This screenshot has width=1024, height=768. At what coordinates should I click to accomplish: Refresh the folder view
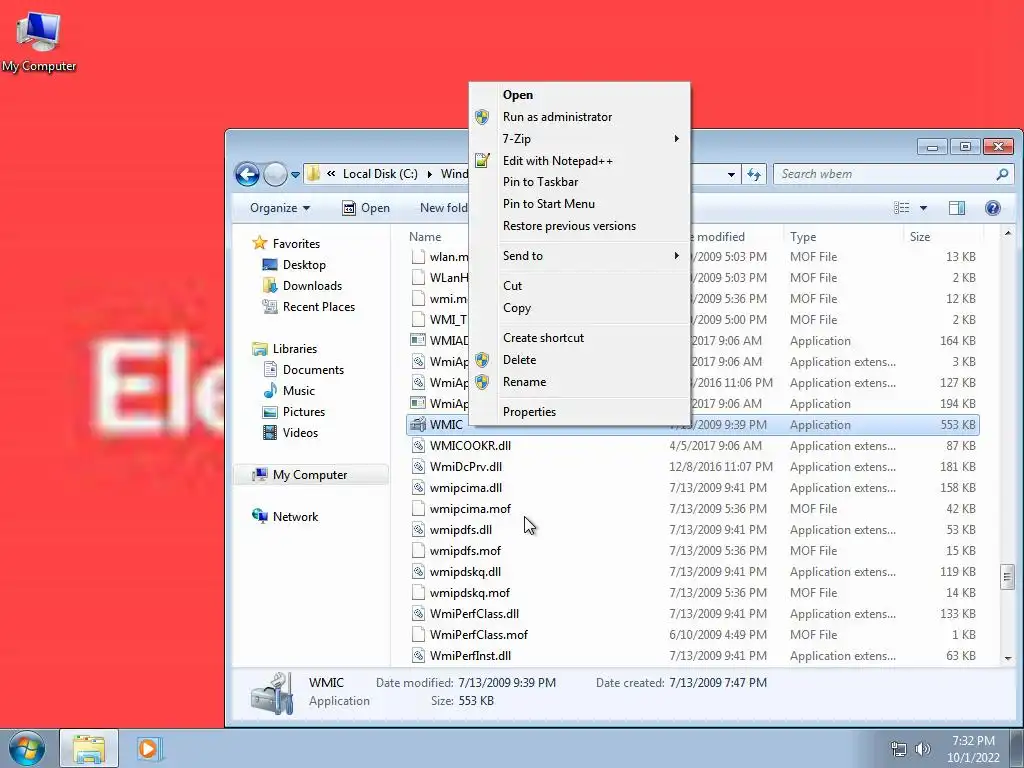(754, 174)
